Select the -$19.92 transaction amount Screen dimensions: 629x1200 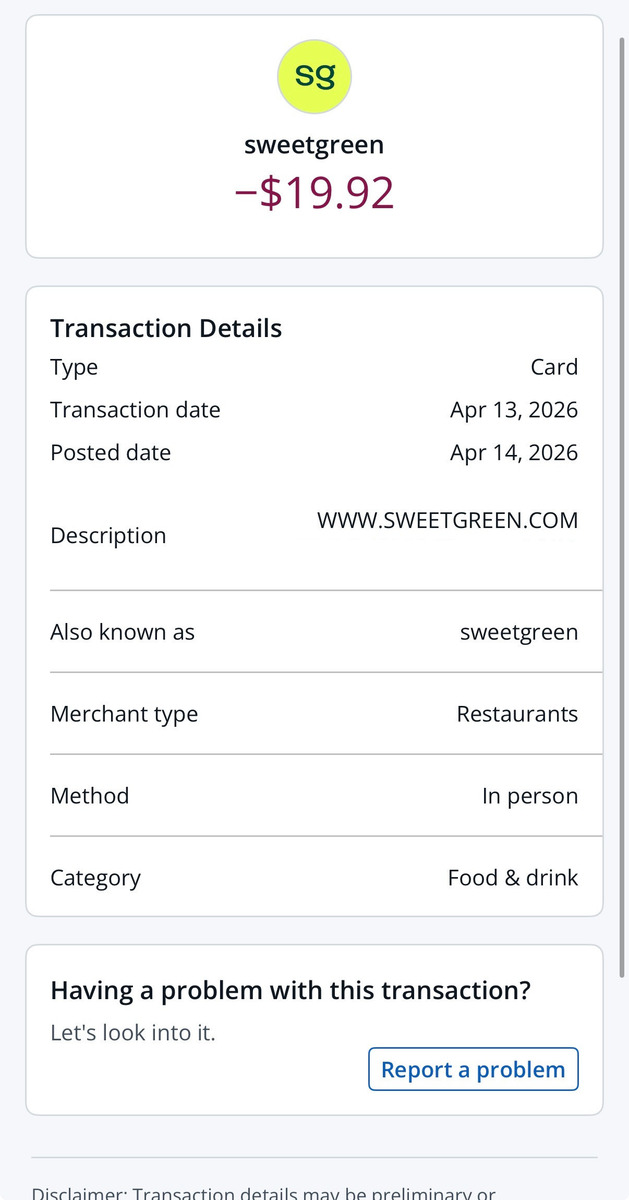point(314,193)
